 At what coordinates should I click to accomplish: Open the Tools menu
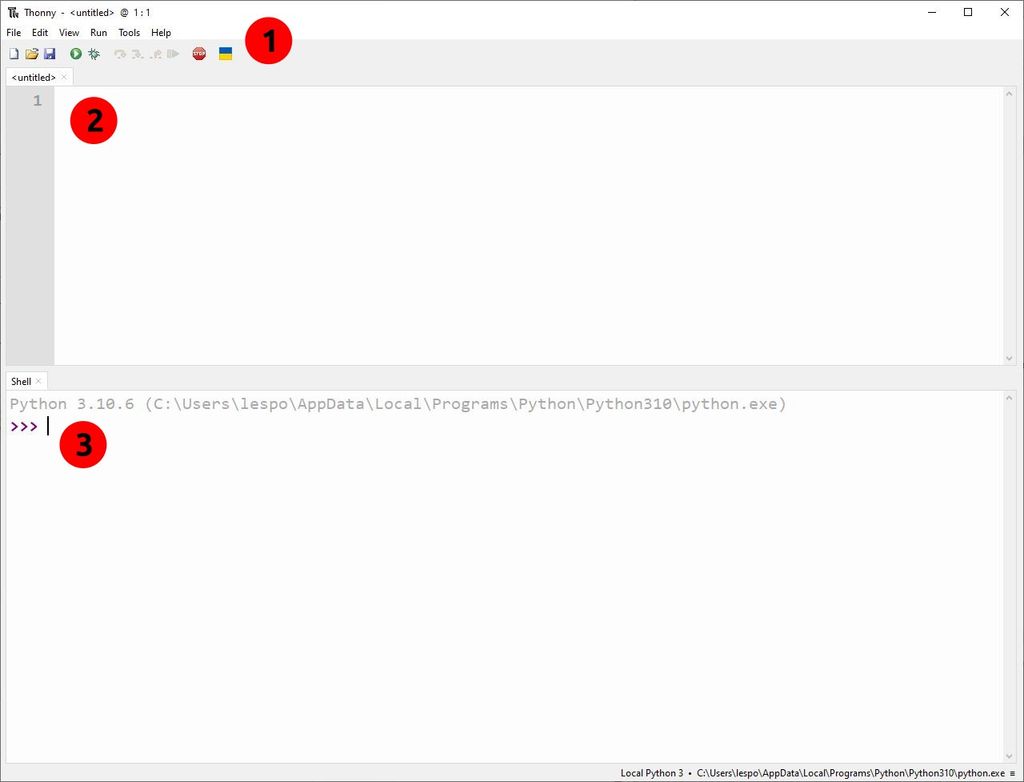coord(128,32)
